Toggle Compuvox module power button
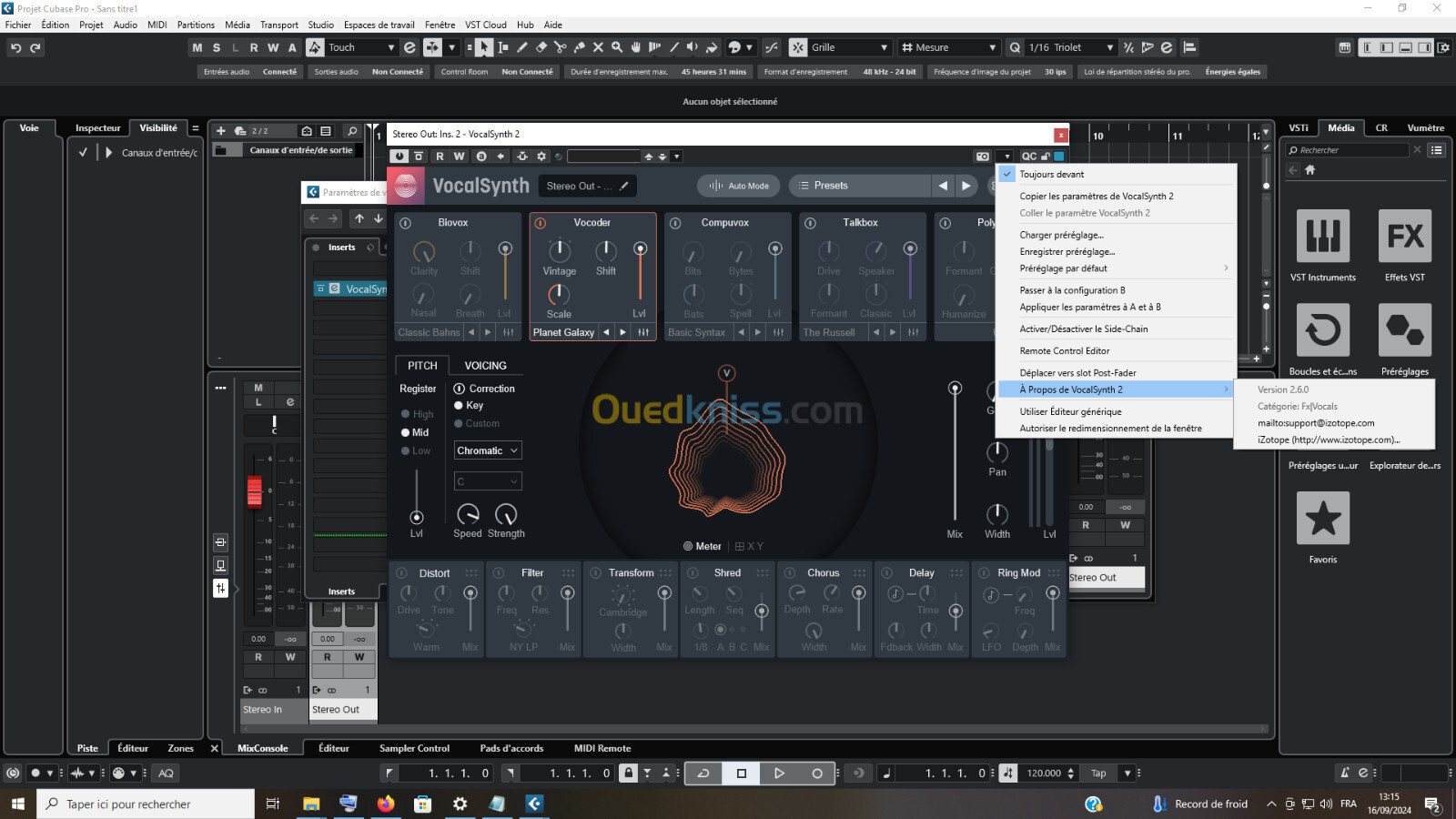This screenshot has height=819, width=1456. 675,223
